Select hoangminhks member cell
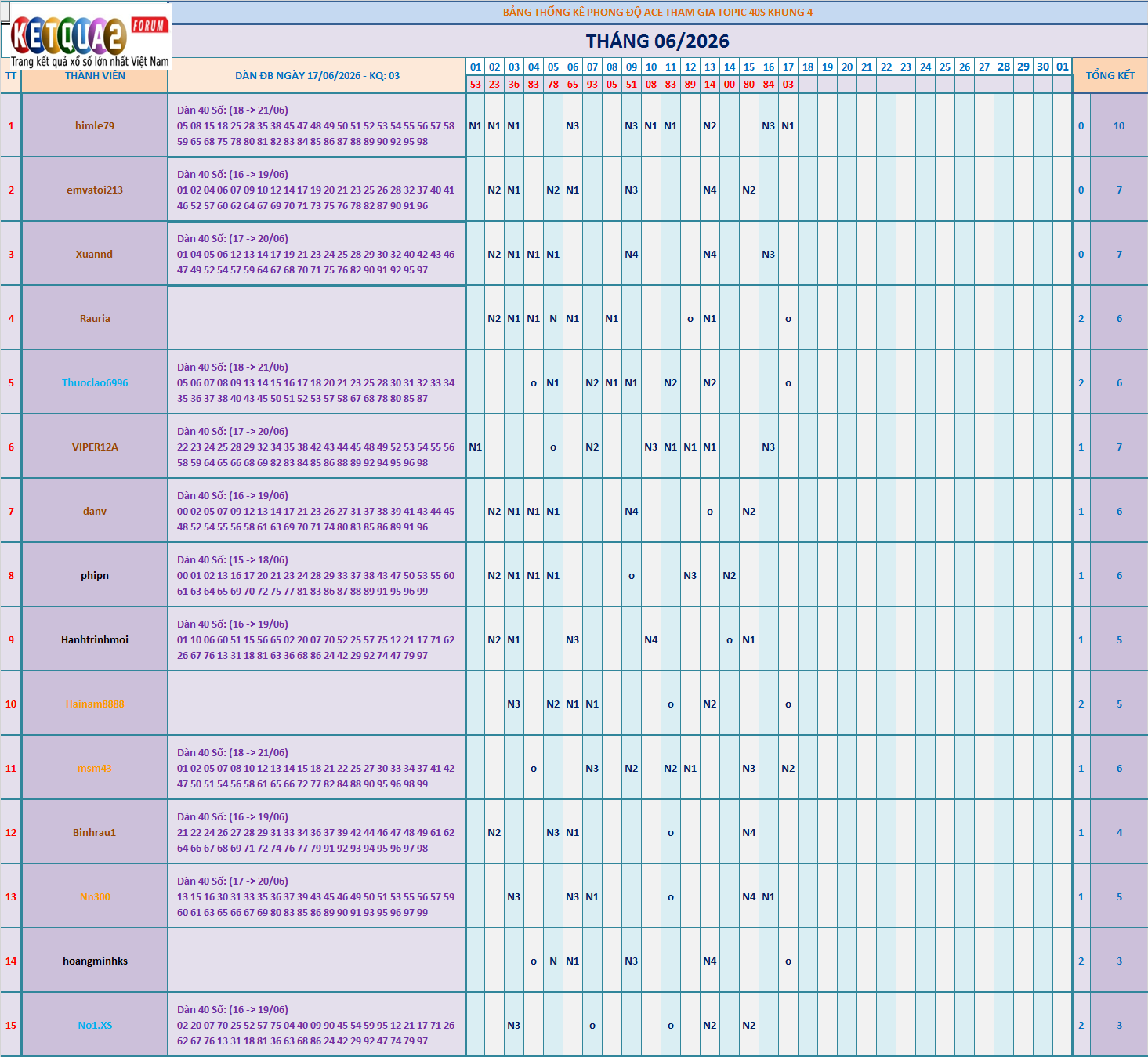 [95, 961]
